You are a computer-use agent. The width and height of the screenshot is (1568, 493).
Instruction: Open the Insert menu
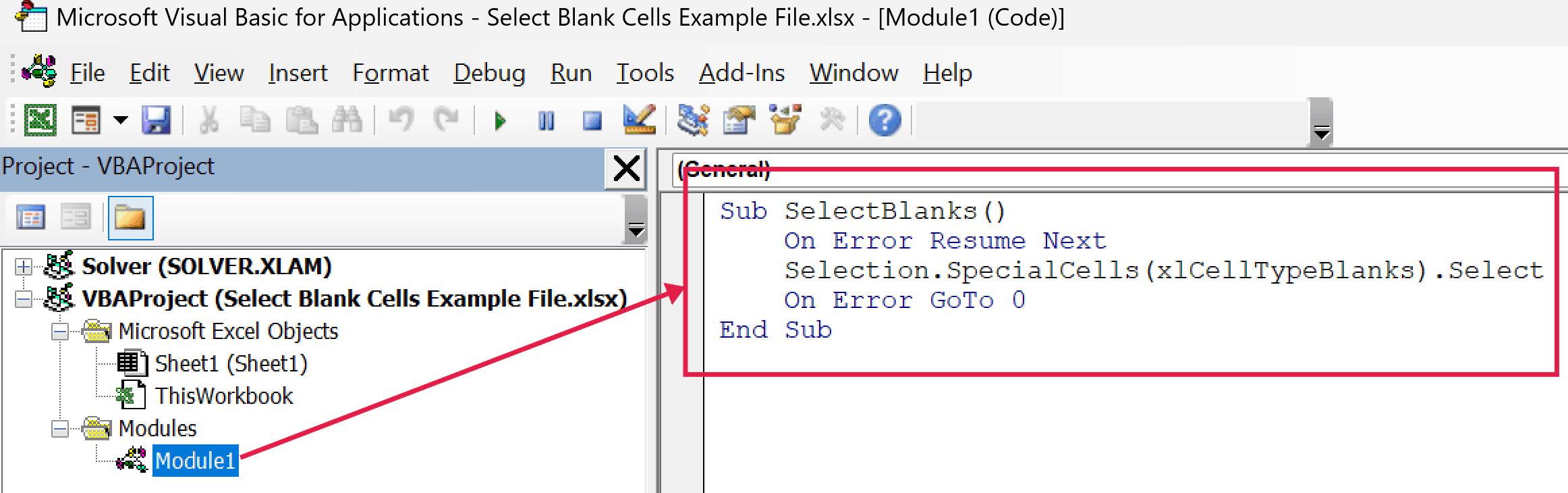pyautogui.click(x=298, y=73)
